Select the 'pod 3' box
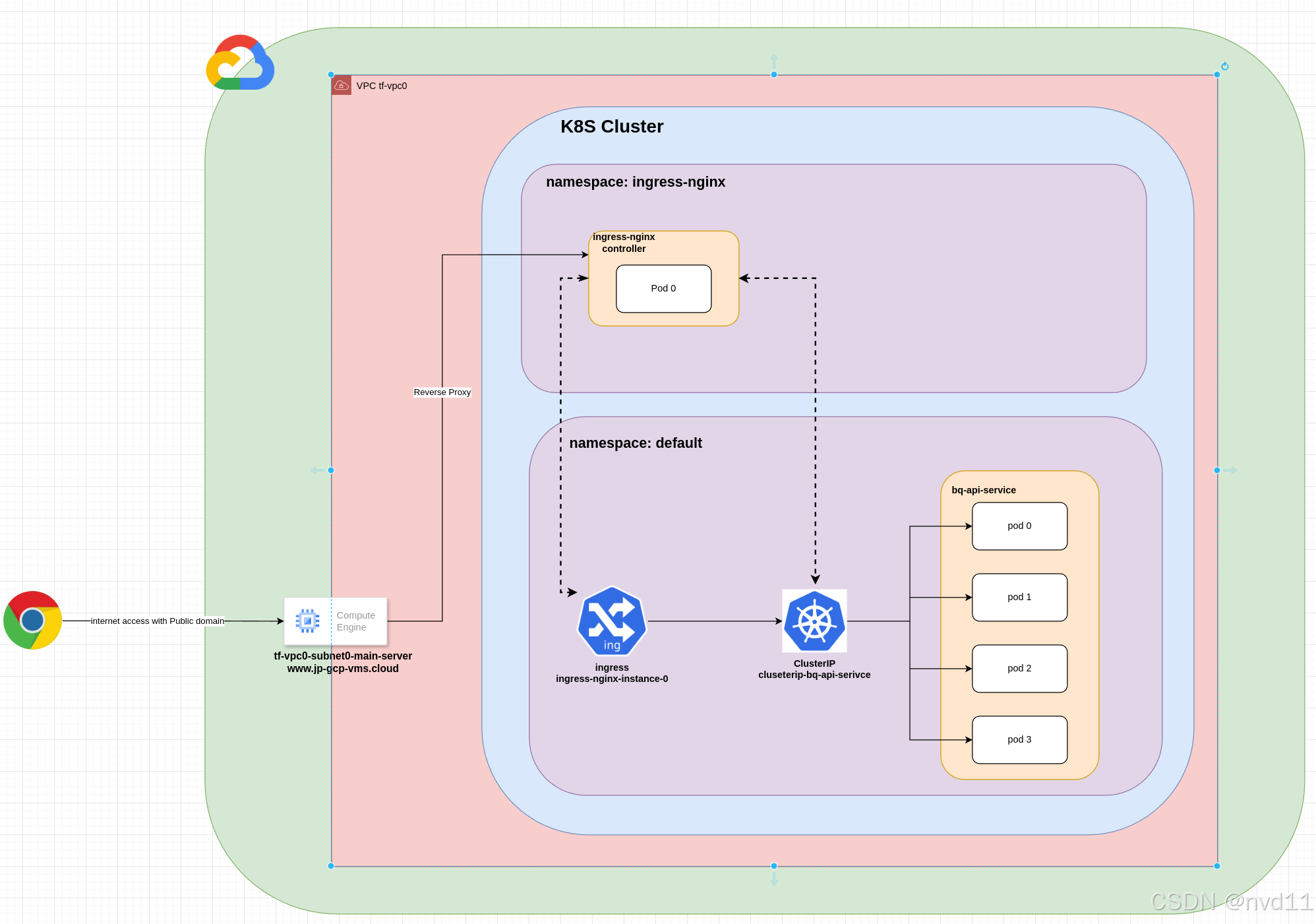 click(1019, 740)
